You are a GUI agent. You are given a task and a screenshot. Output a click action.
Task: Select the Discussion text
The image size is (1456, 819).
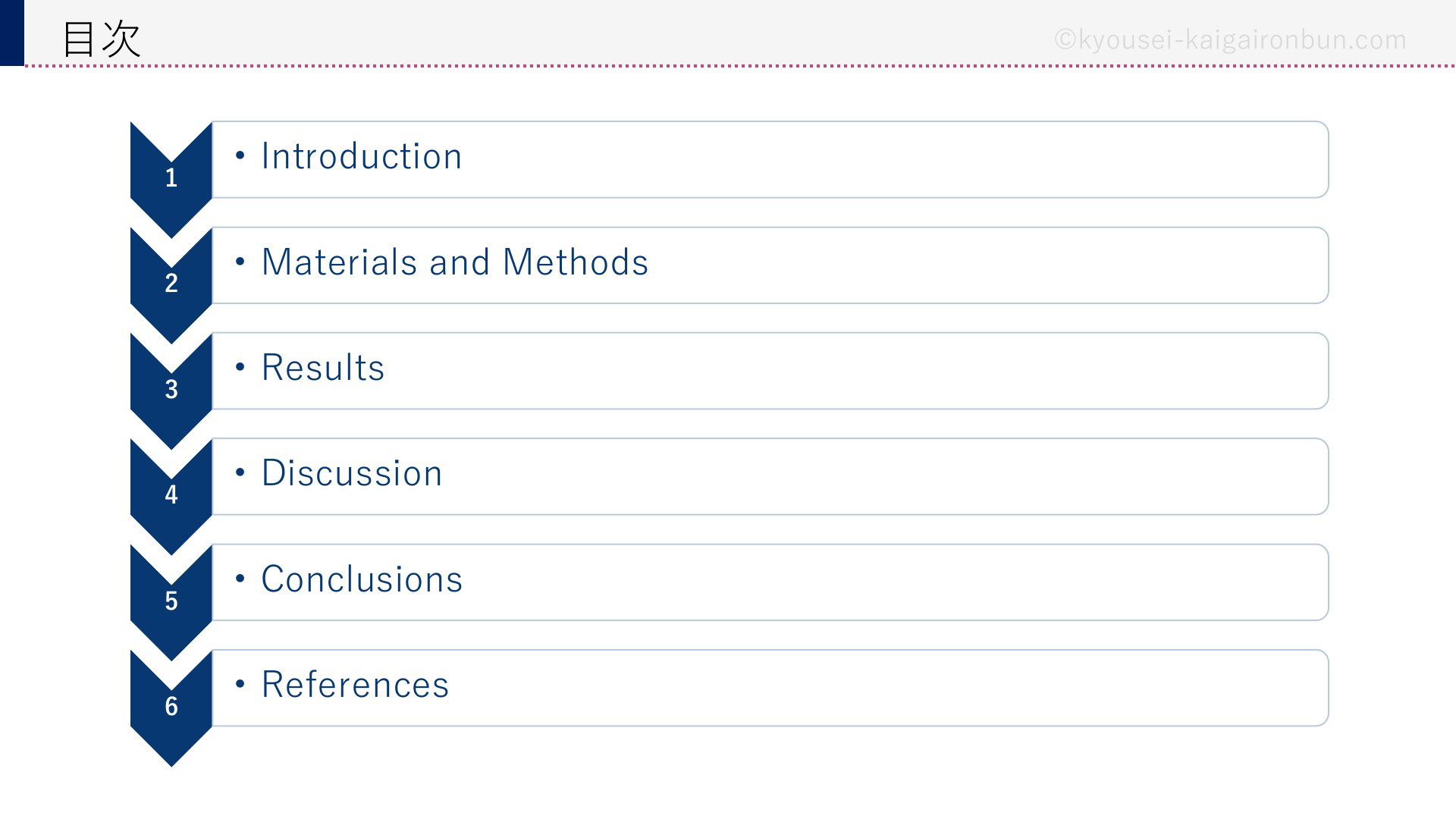tap(352, 473)
